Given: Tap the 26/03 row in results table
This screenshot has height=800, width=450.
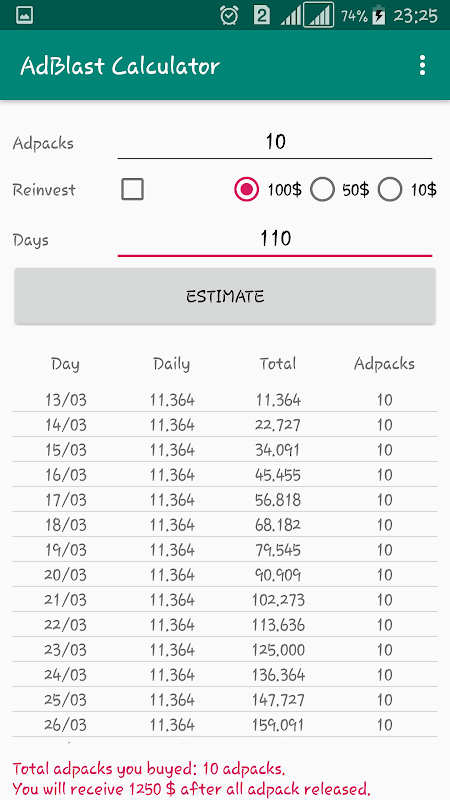Looking at the screenshot, I should (225, 725).
